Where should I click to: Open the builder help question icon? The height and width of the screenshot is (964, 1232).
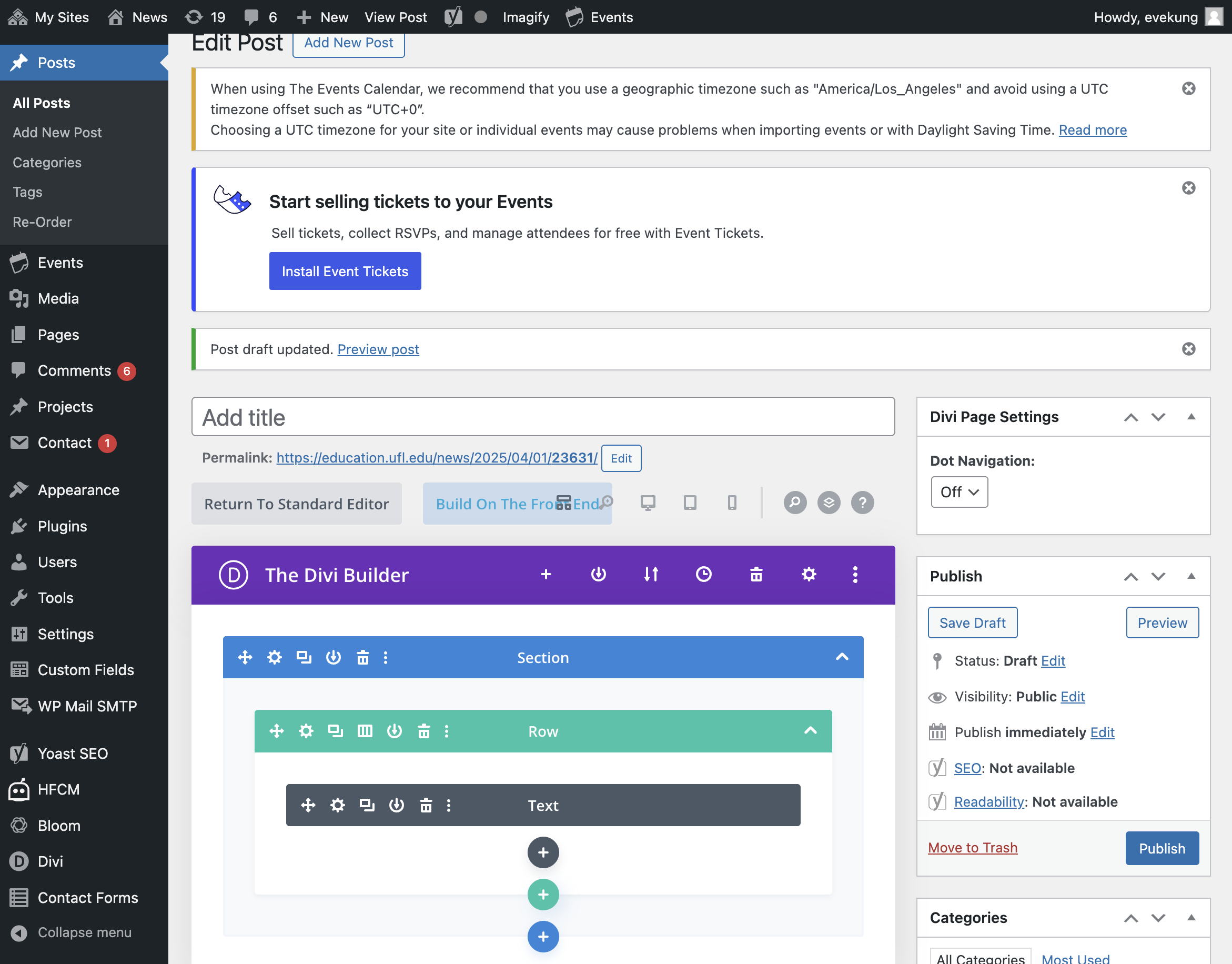863,503
